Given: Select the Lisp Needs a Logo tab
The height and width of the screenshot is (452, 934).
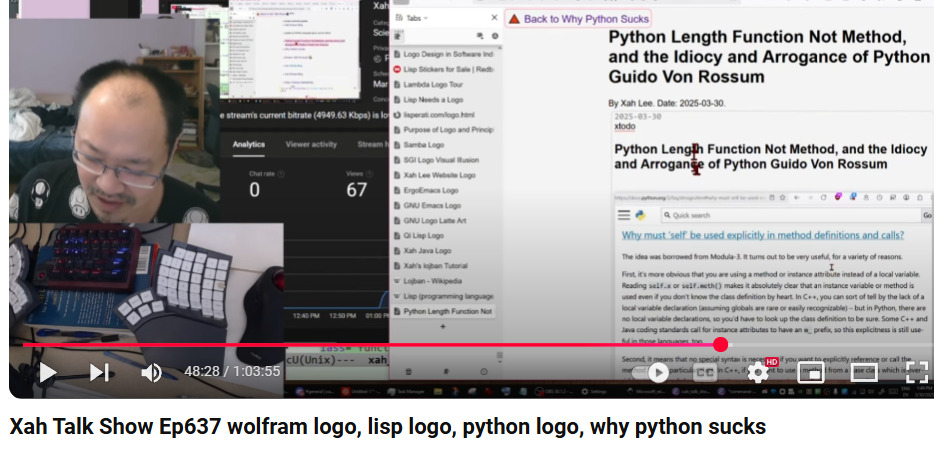Looking at the screenshot, I should click(444, 99).
